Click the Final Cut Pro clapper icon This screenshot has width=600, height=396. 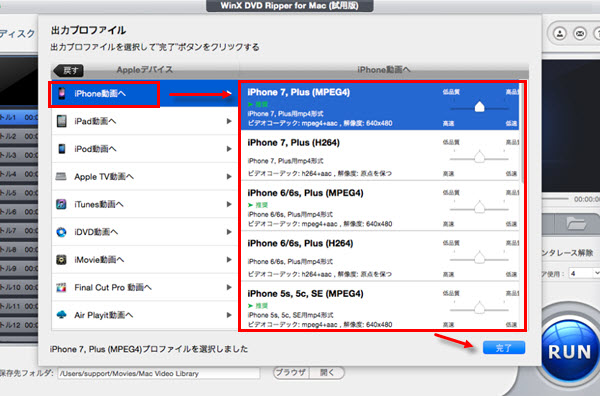pos(61,287)
